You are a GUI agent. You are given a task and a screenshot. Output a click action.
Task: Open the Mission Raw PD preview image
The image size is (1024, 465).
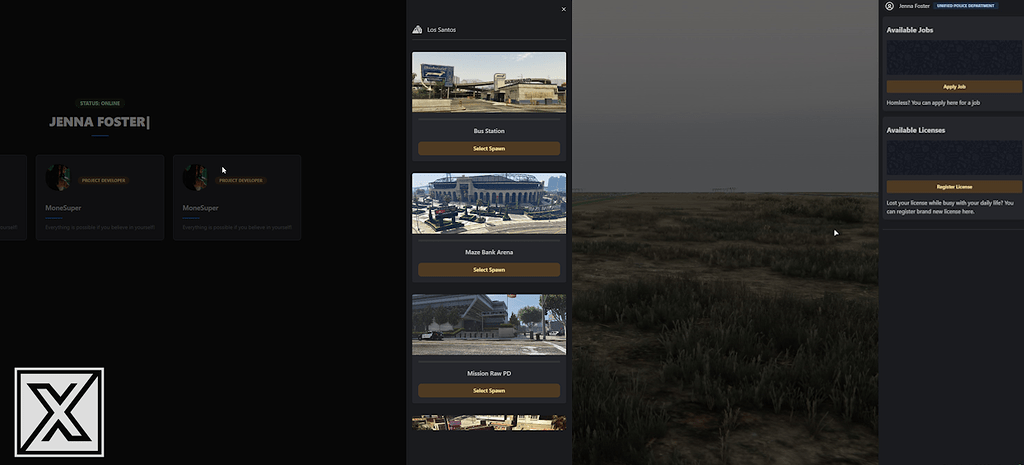tap(489, 325)
